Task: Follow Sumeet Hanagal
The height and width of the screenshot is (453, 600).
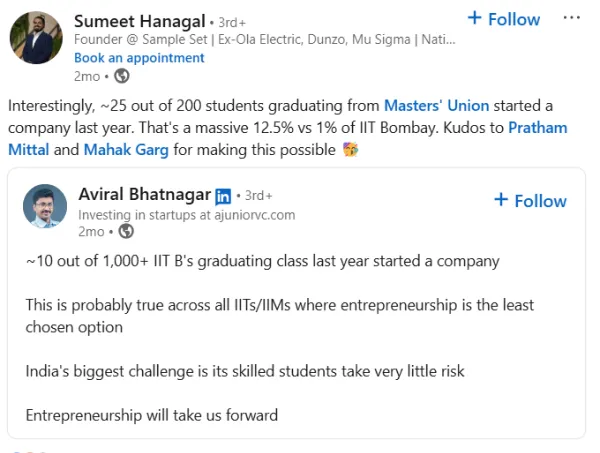Action: point(504,19)
